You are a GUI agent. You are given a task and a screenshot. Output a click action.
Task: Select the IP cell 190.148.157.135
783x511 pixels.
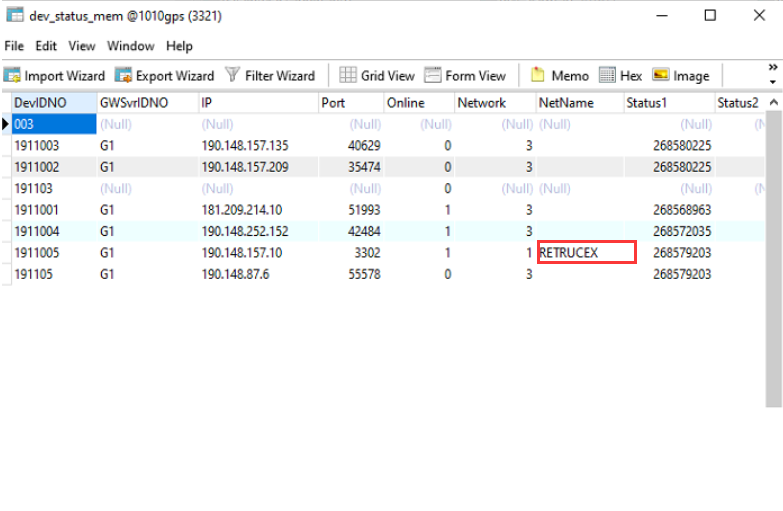(x=259, y=145)
